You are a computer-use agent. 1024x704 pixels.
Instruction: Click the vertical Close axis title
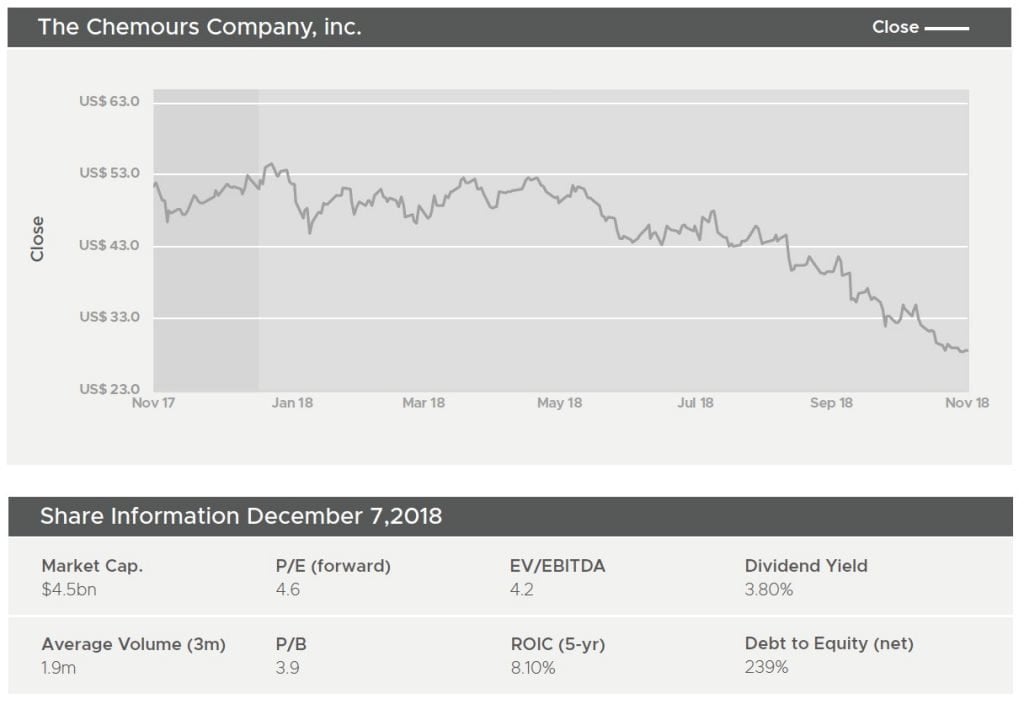point(38,239)
